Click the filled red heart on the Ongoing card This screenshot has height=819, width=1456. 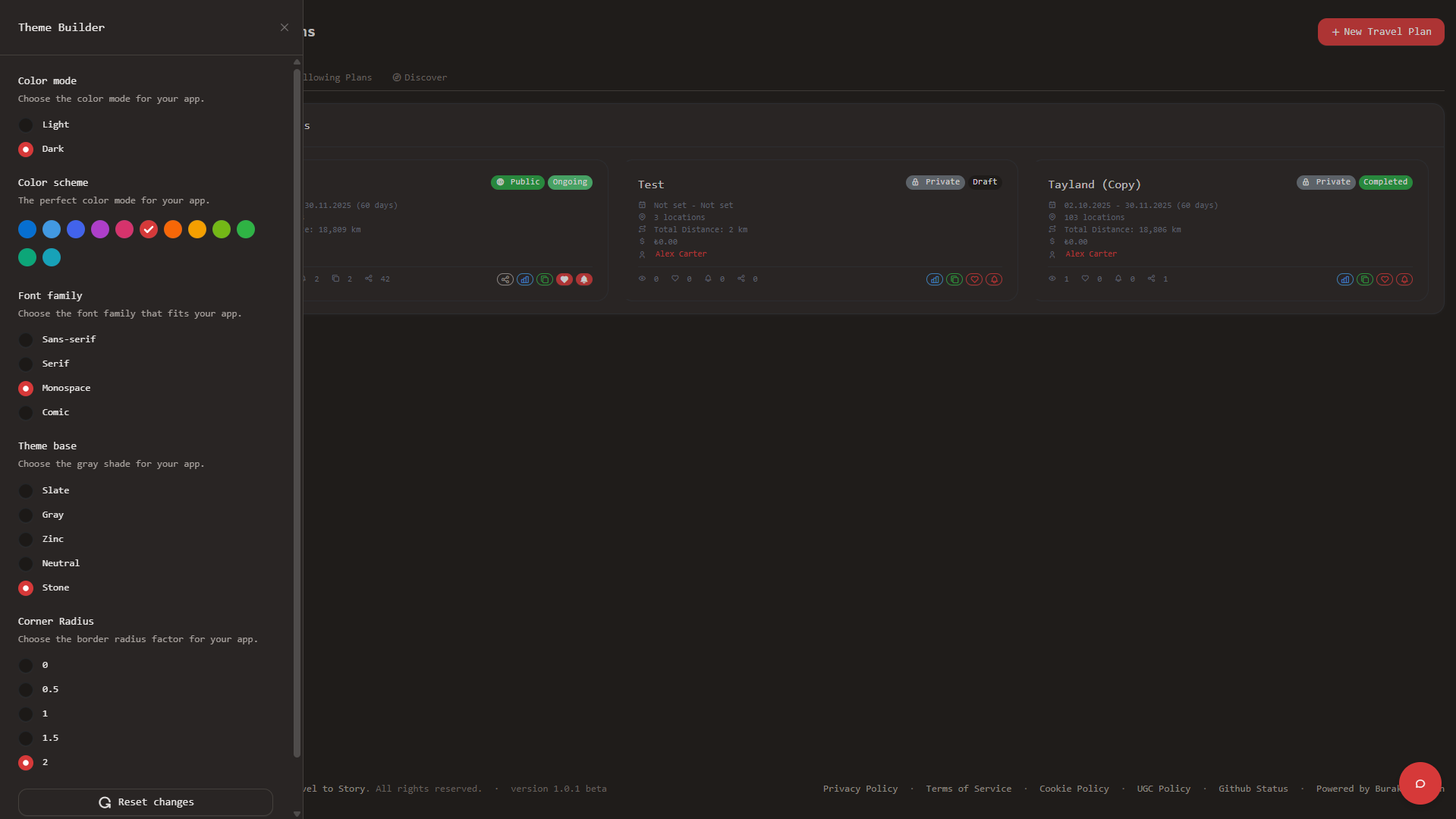[564, 279]
